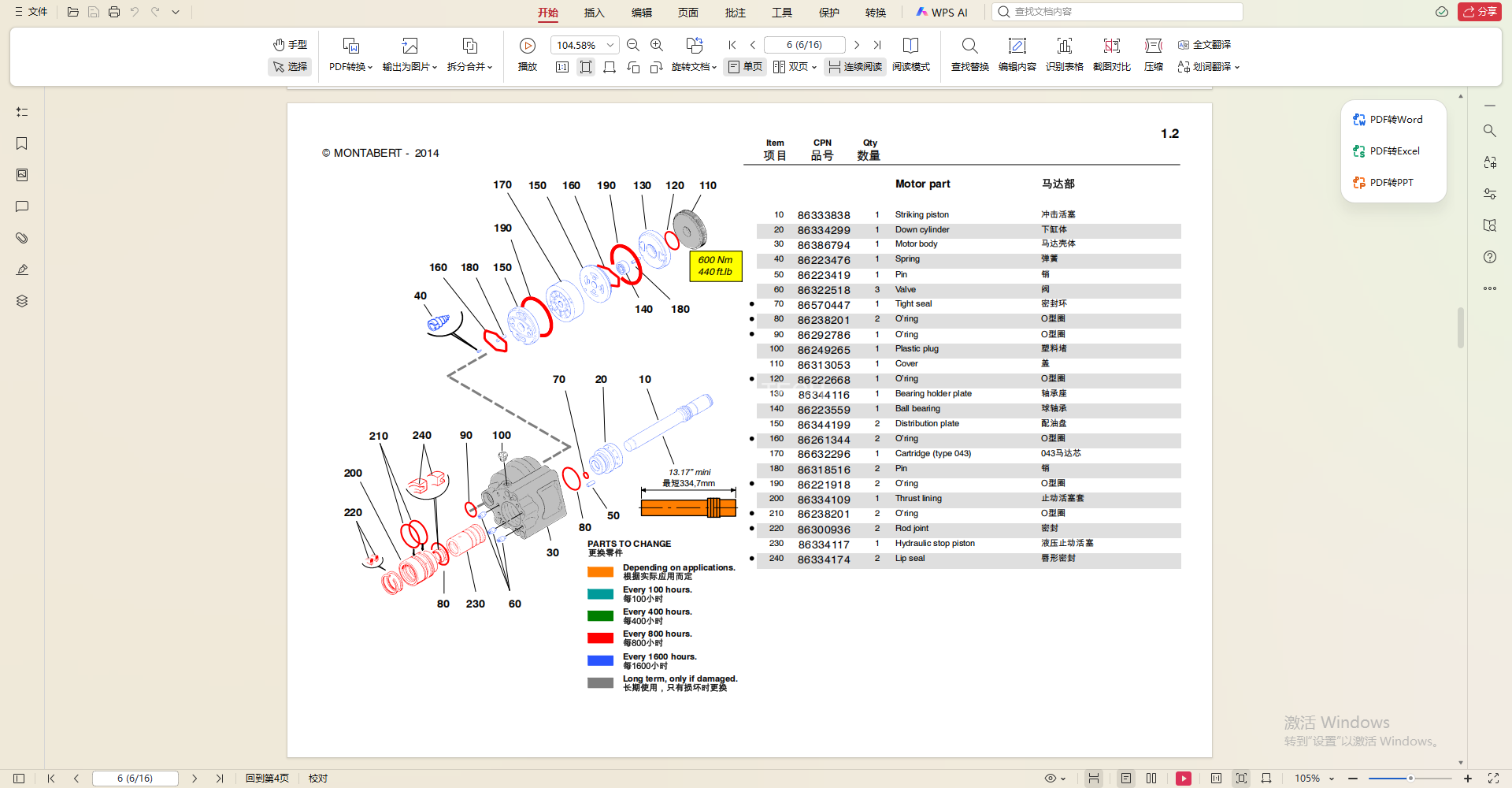
Task: Click the Play slideshow icon in toolbar
Action: pyautogui.click(x=528, y=46)
